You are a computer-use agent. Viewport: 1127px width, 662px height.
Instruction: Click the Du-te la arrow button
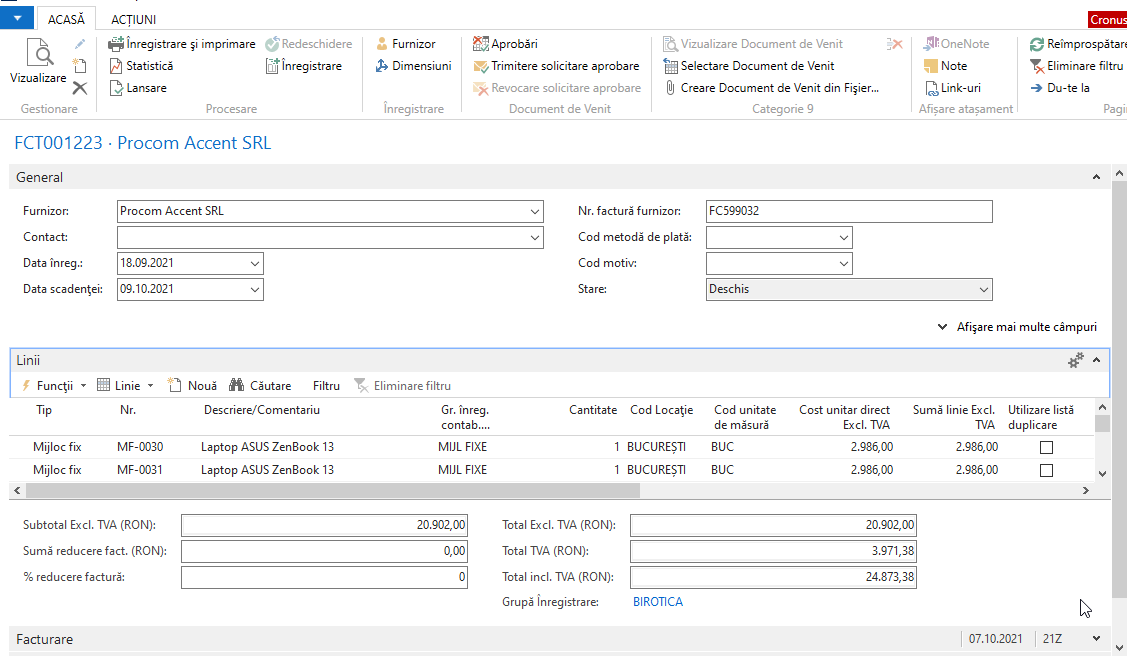[x=1060, y=88]
